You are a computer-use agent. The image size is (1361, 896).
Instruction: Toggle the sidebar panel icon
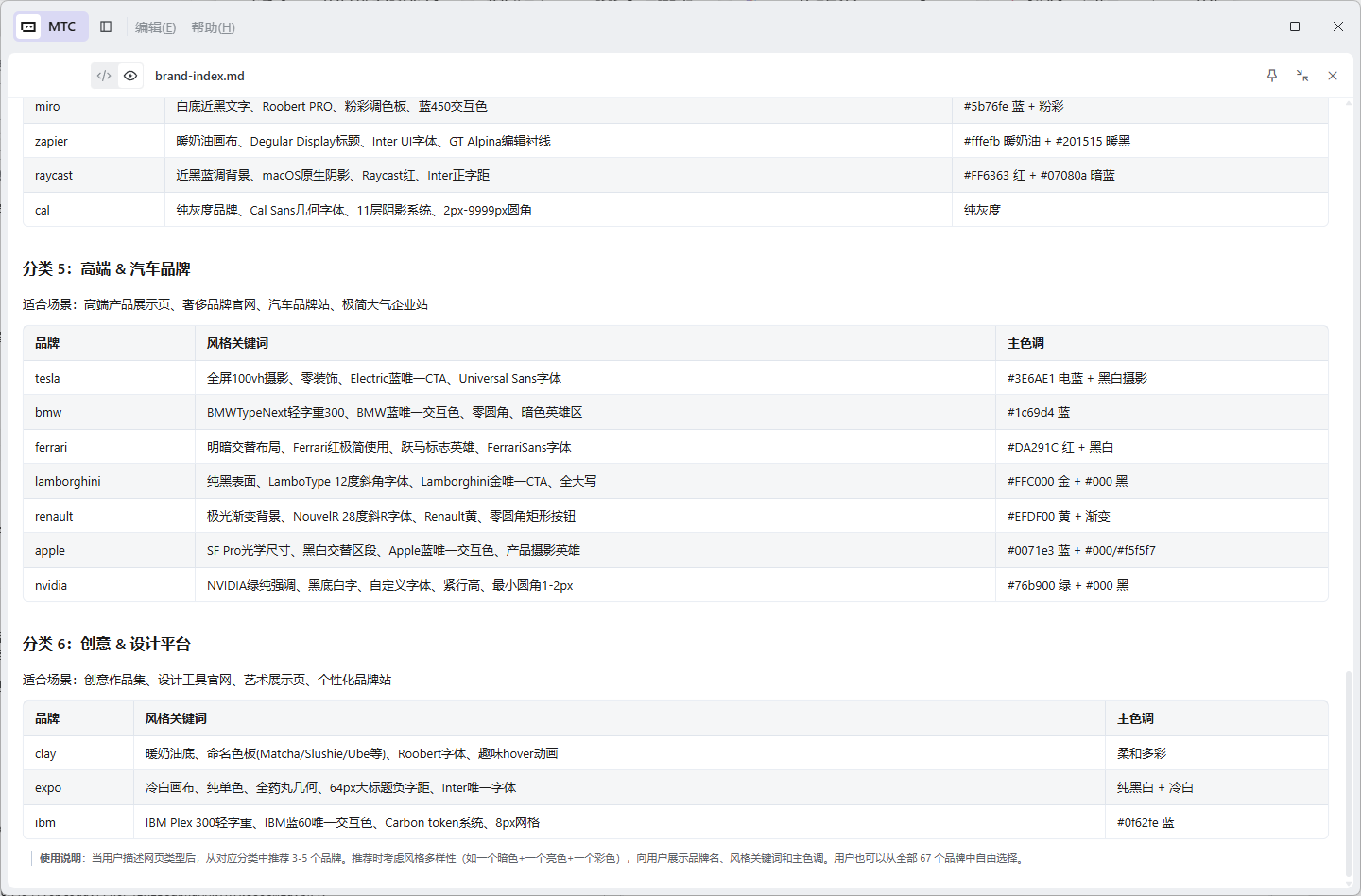(x=106, y=26)
